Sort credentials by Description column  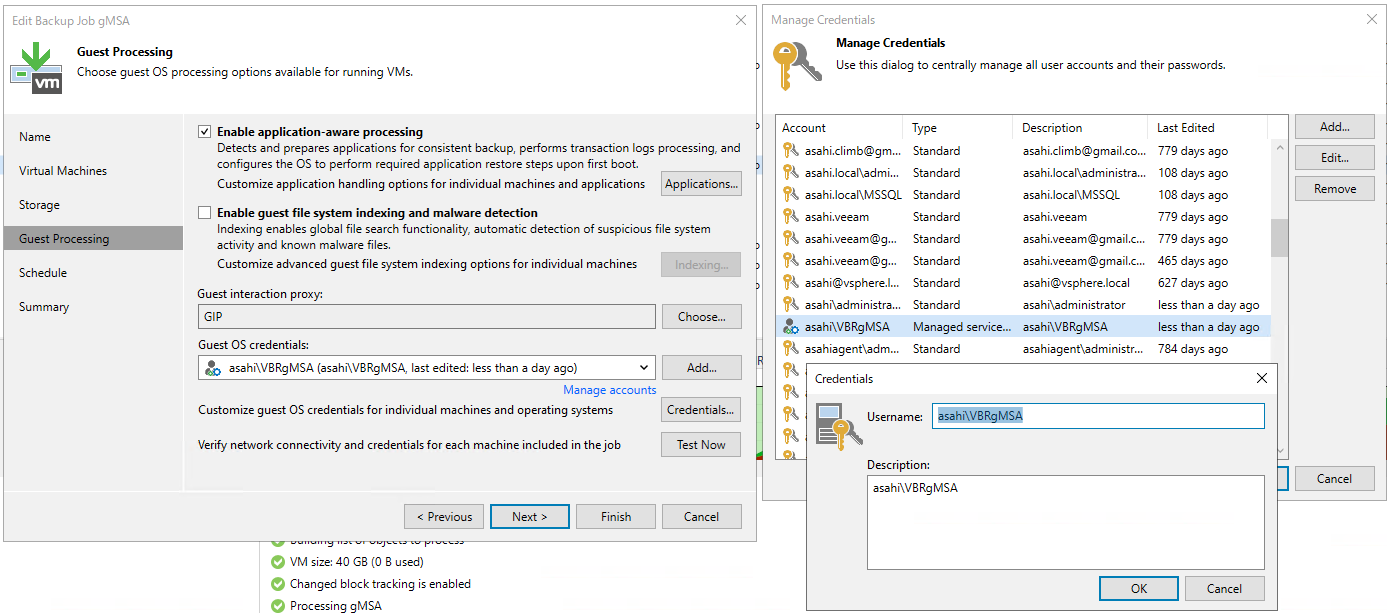point(1080,128)
